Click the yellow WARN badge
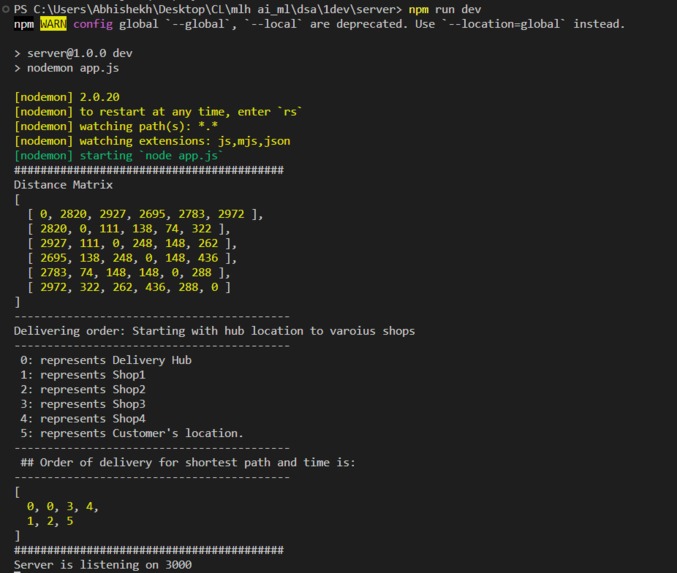 [x=53, y=24]
